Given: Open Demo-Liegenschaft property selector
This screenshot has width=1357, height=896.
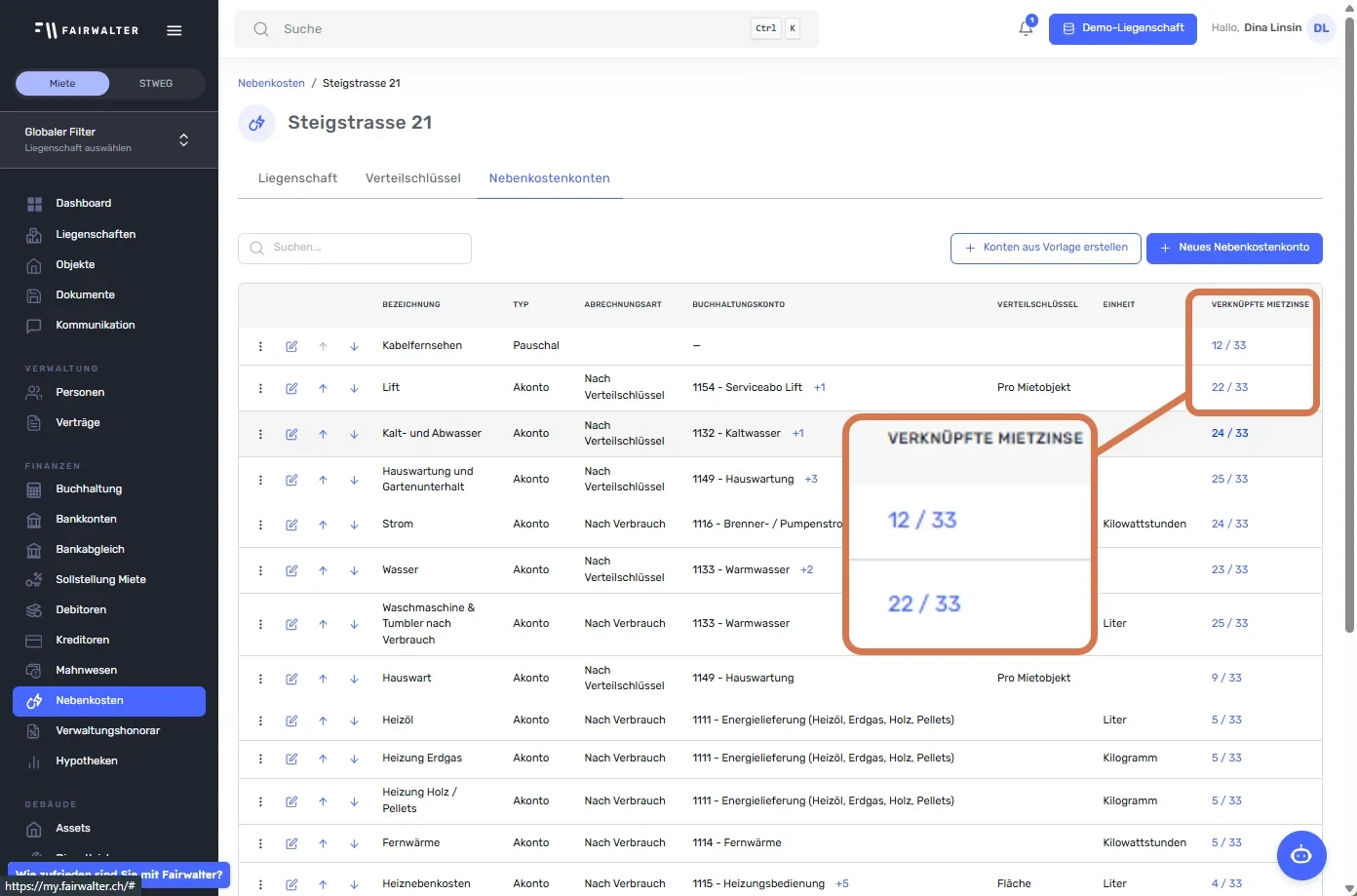Looking at the screenshot, I should click(1122, 28).
